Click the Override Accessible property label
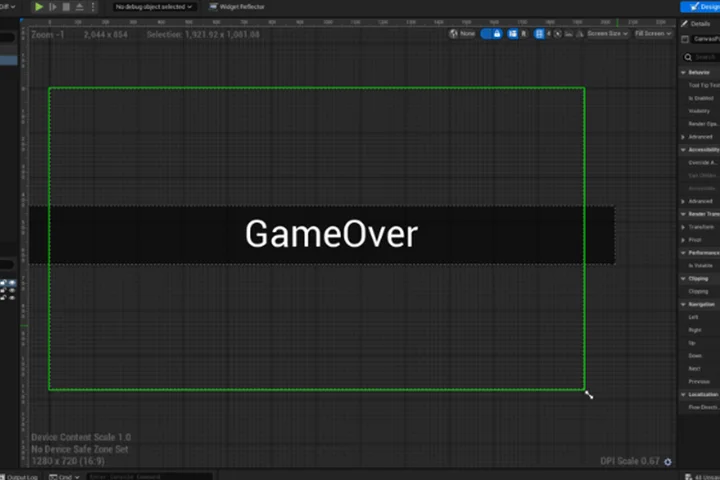The height and width of the screenshot is (480, 720). click(x=702, y=163)
